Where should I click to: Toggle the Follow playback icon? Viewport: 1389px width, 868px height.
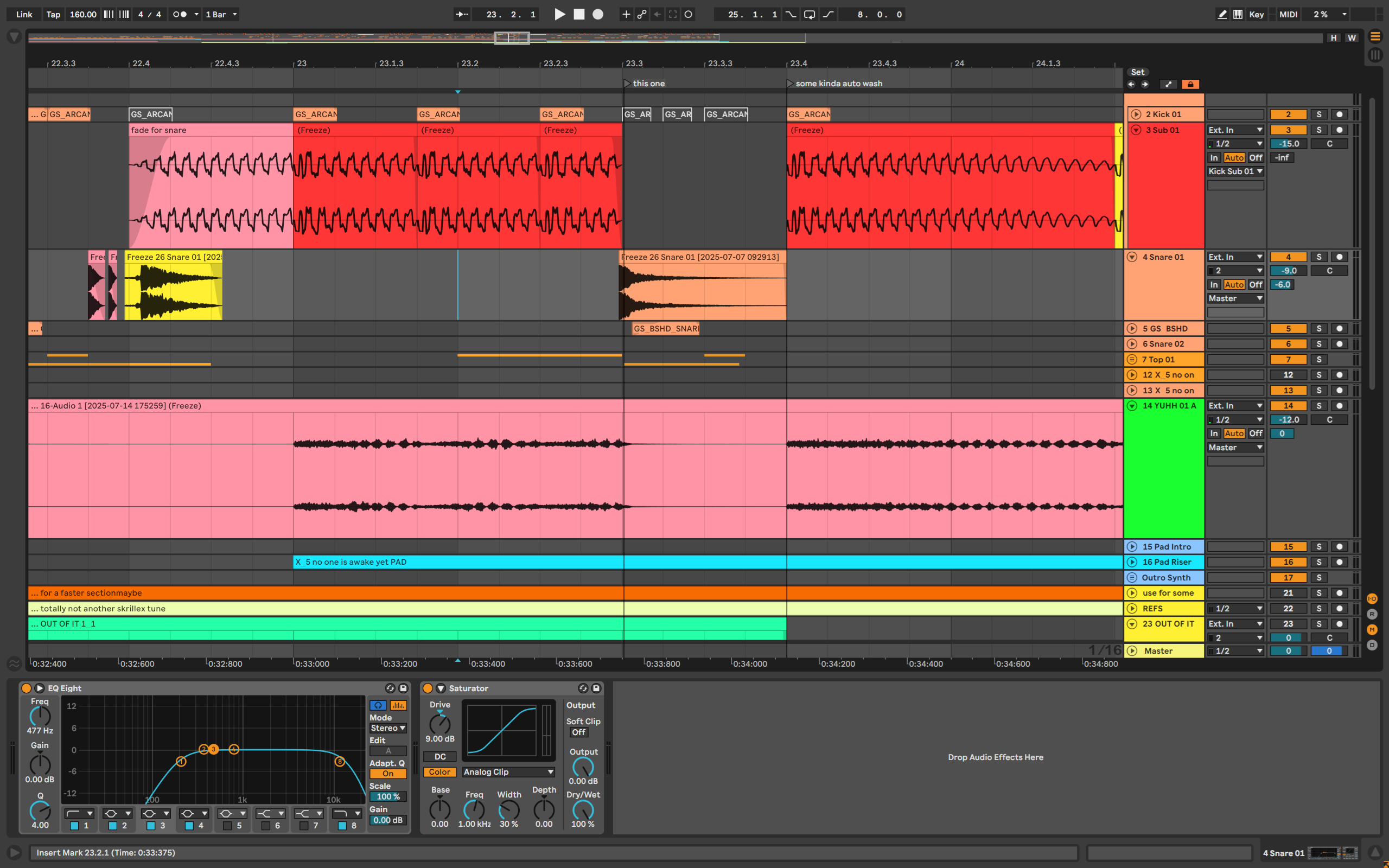(x=462, y=14)
